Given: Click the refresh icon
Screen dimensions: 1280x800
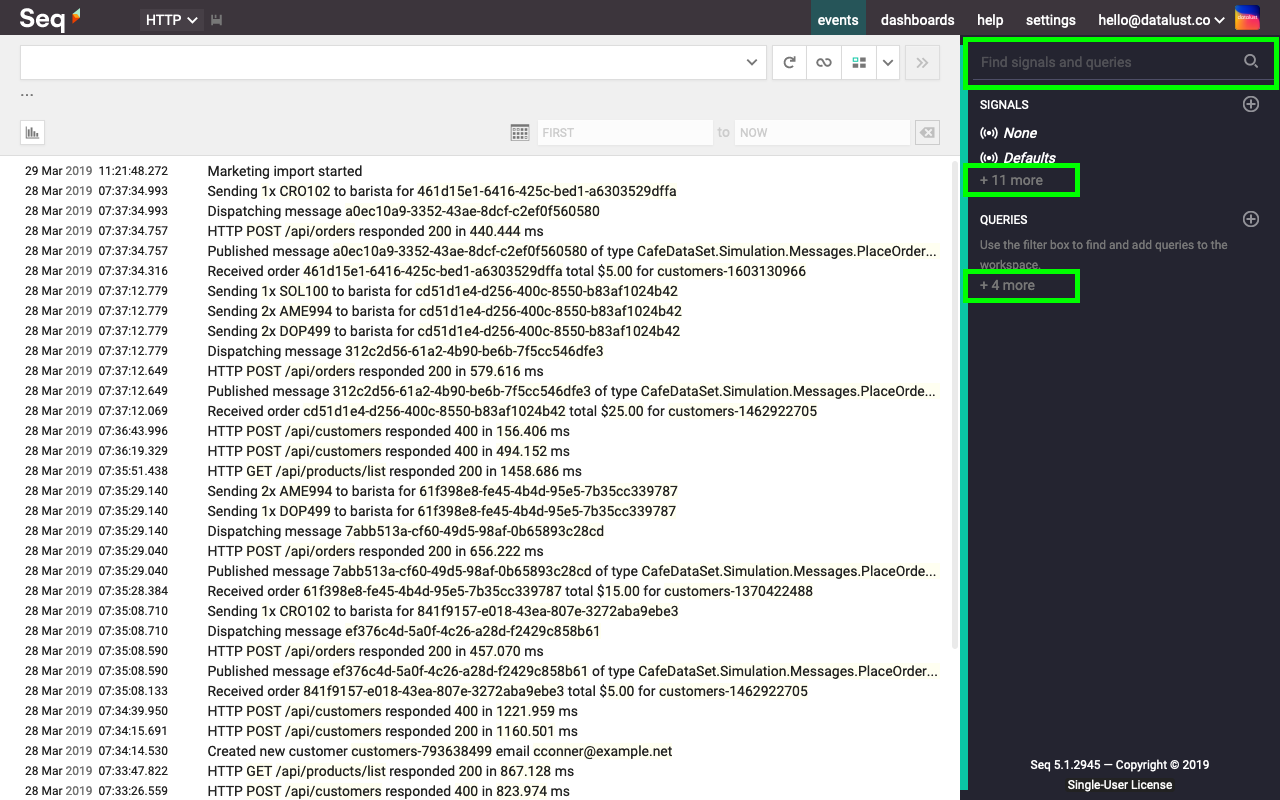Looking at the screenshot, I should coord(790,62).
